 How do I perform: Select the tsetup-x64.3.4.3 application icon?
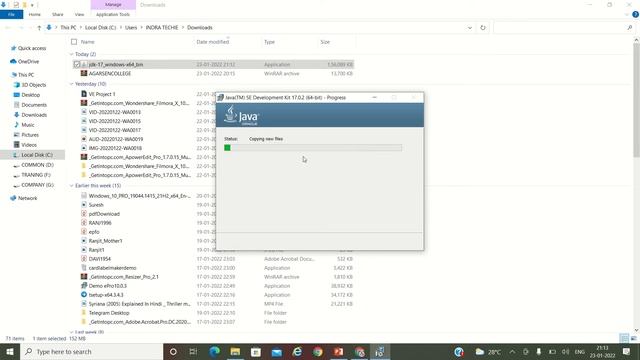coord(84,295)
